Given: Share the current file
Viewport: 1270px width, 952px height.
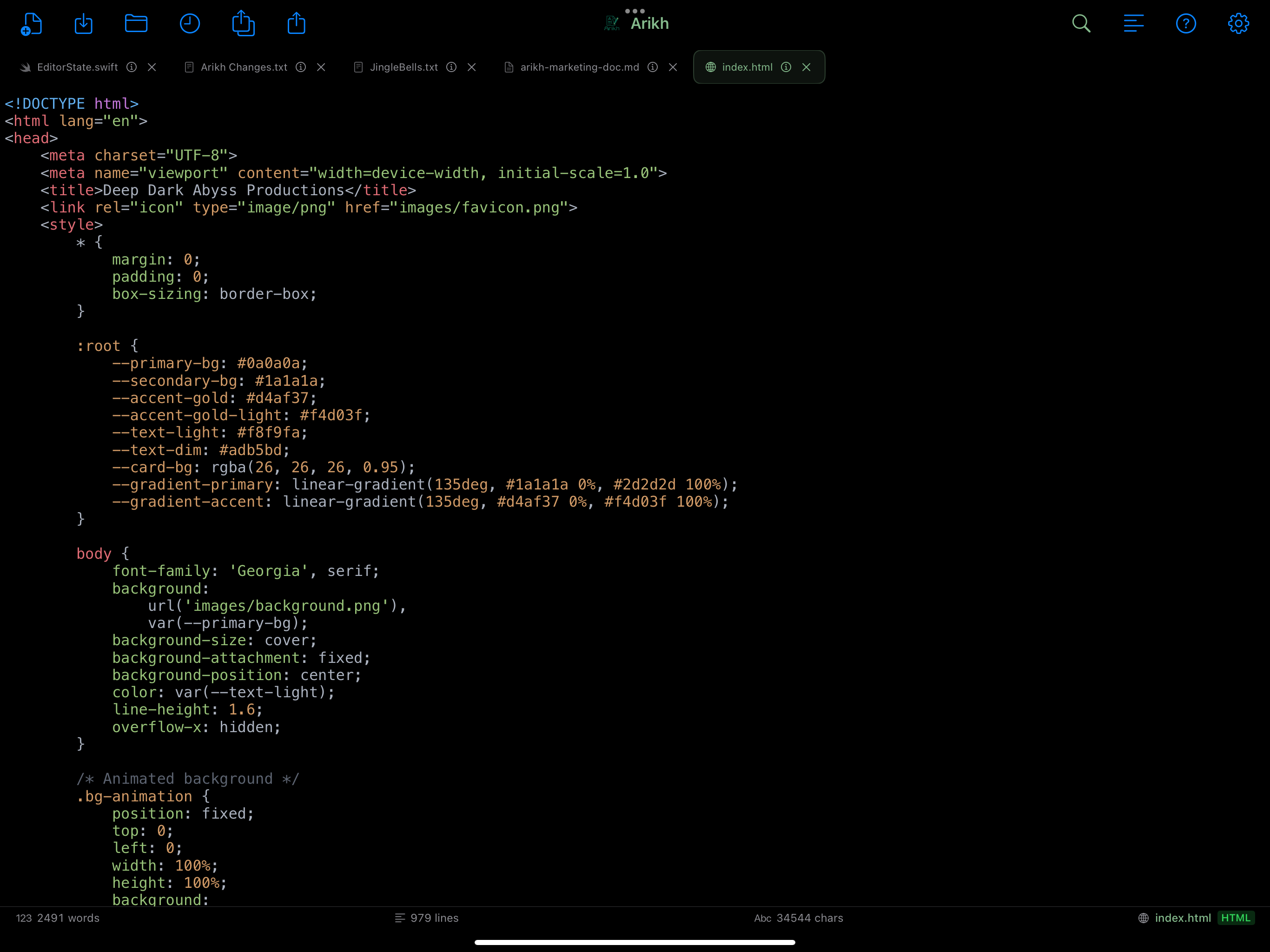Looking at the screenshot, I should (x=296, y=24).
